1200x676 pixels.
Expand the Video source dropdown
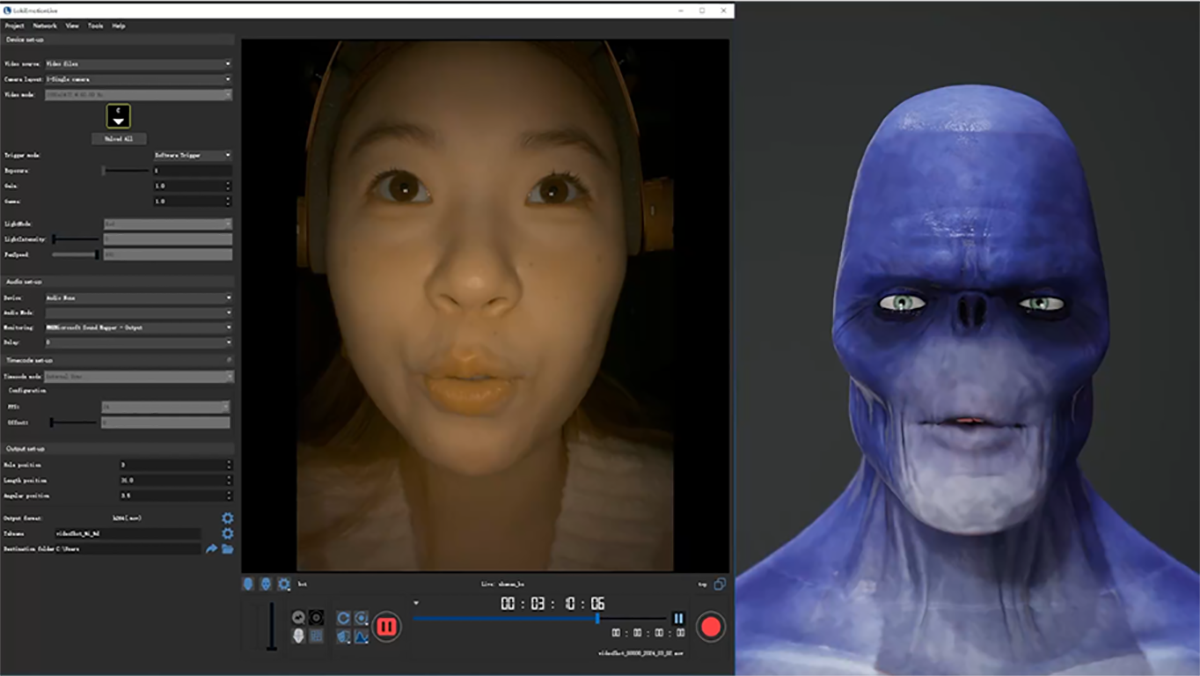pyautogui.click(x=138, y=64)
